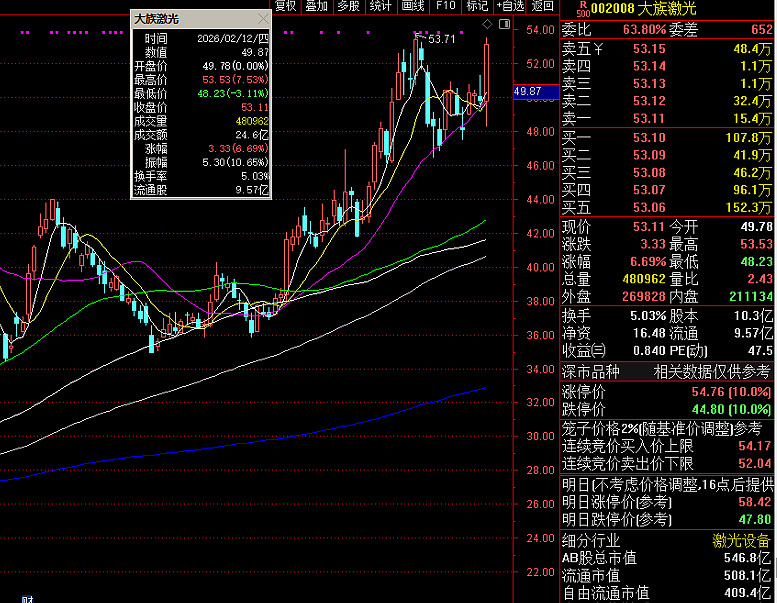Viewport: 777px width, 603px height.
Task: Close the 大族激光 info popup
Action: pos(263,19)
